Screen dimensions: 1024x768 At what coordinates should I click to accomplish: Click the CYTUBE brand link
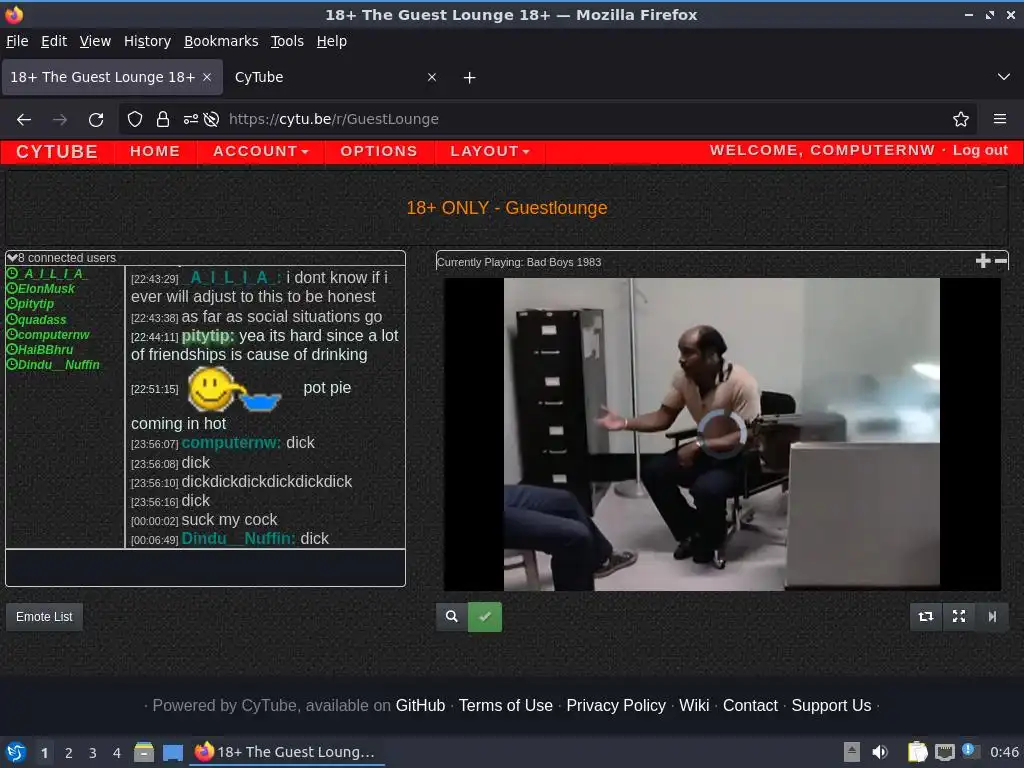click(57, 152)
